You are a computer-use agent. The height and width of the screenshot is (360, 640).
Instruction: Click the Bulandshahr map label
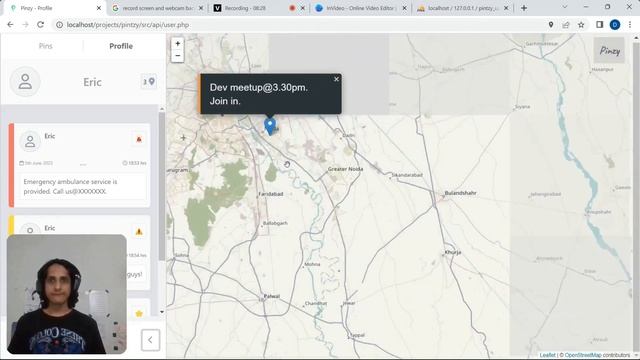tap(460, 193)
